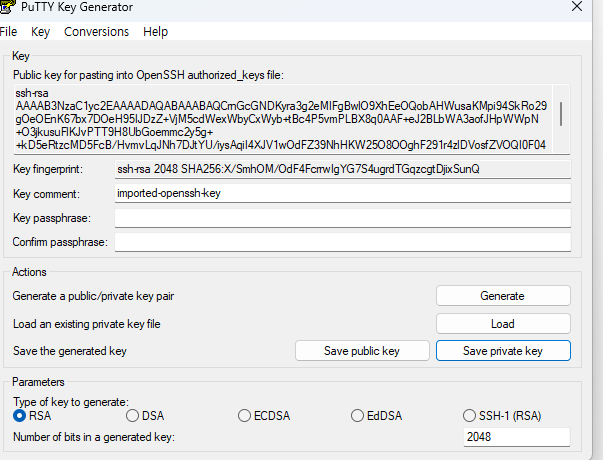
Task: Open the File menu
Action: click(x=8, y=32)
